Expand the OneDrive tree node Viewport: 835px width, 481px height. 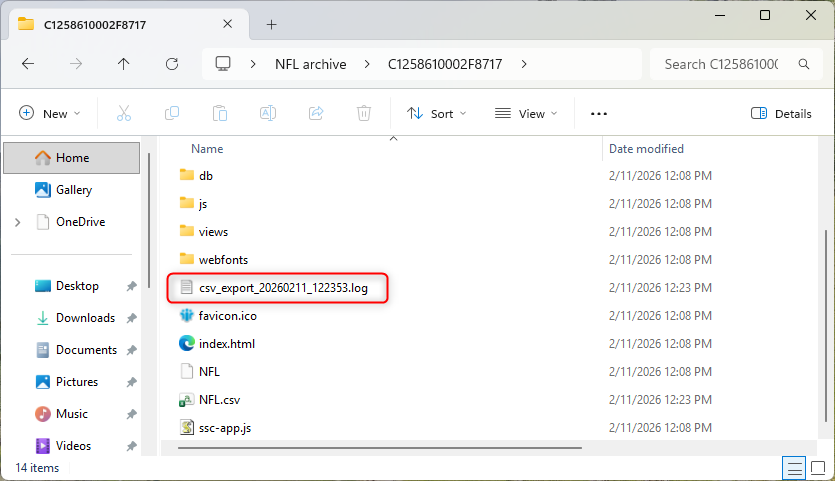pyautogui.click(x=18, y=222)
